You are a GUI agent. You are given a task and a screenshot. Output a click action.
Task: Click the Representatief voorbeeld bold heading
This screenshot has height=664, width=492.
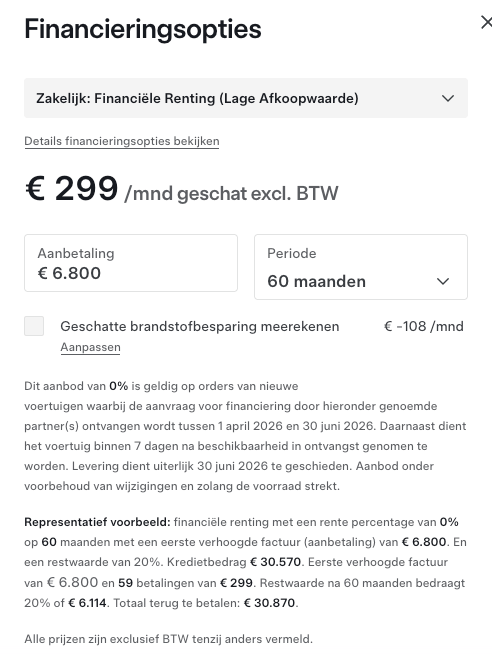click(97, 522)
